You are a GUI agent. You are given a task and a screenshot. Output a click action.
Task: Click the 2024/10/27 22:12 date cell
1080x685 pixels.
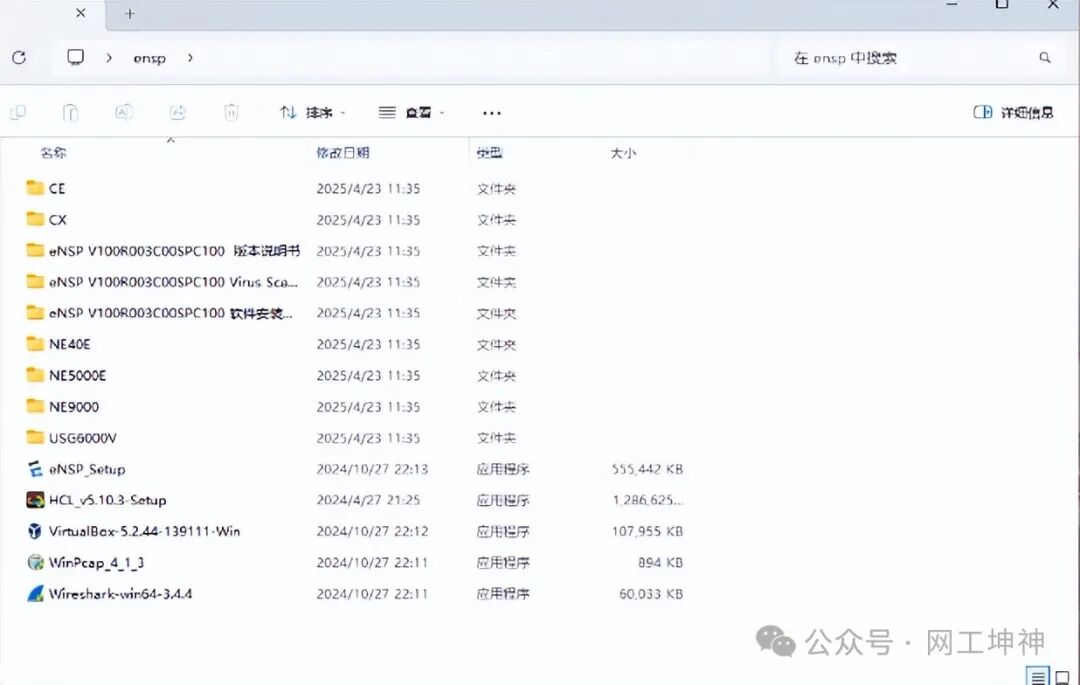pos(372,531)
